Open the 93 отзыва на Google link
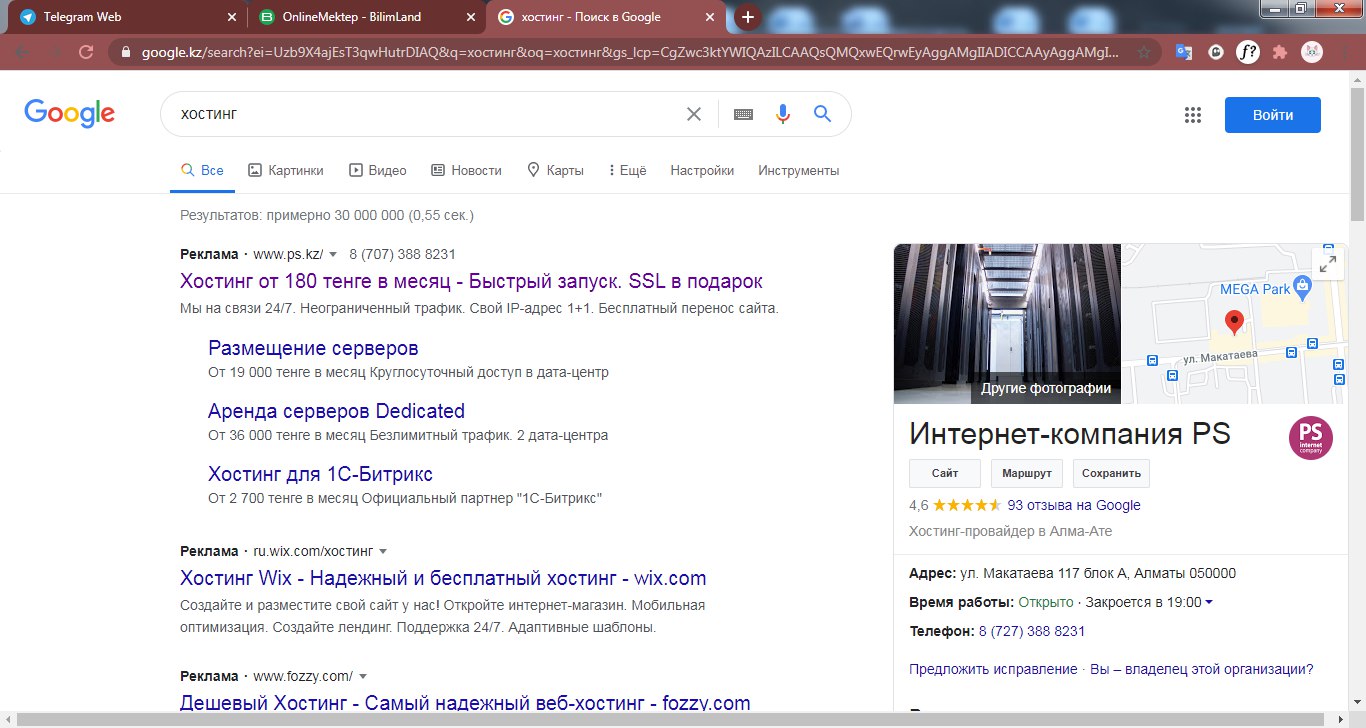1366x728 pixels. (x=1074, y=505)
